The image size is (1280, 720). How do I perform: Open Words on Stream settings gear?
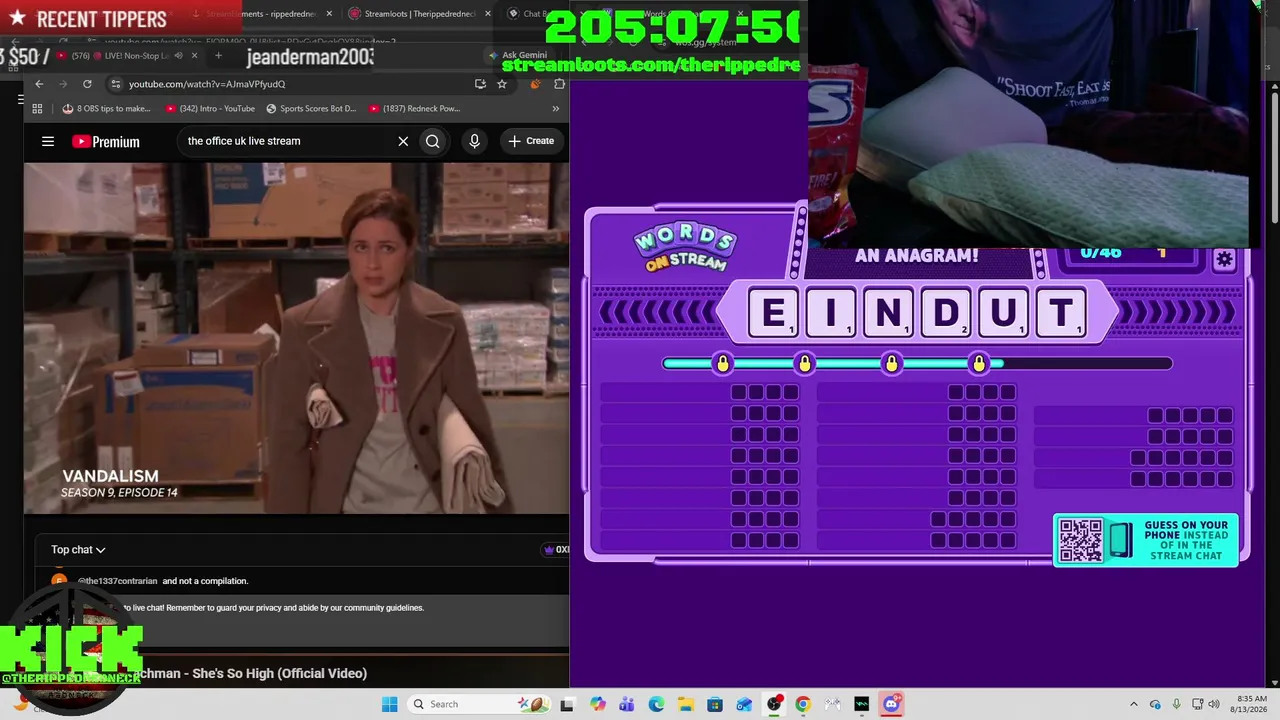pos(1224,260)
